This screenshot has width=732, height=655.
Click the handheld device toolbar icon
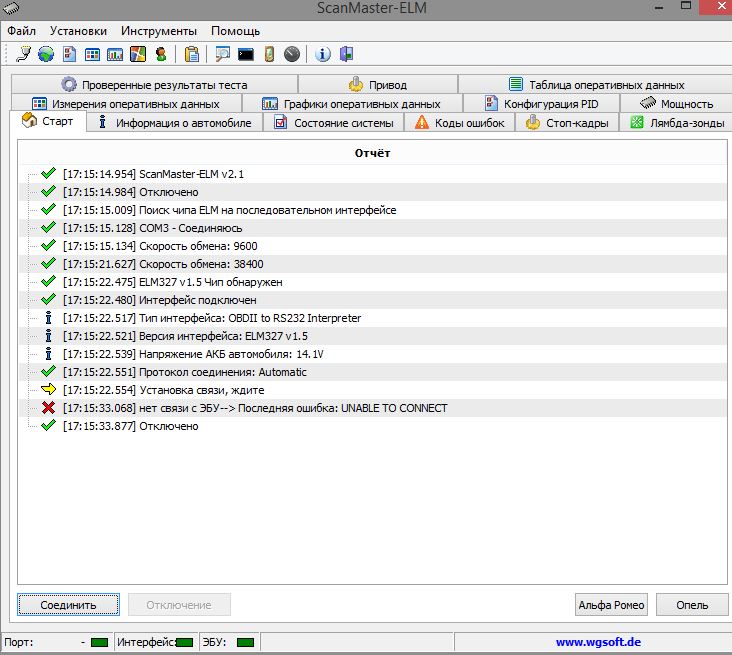click(269, 54)
